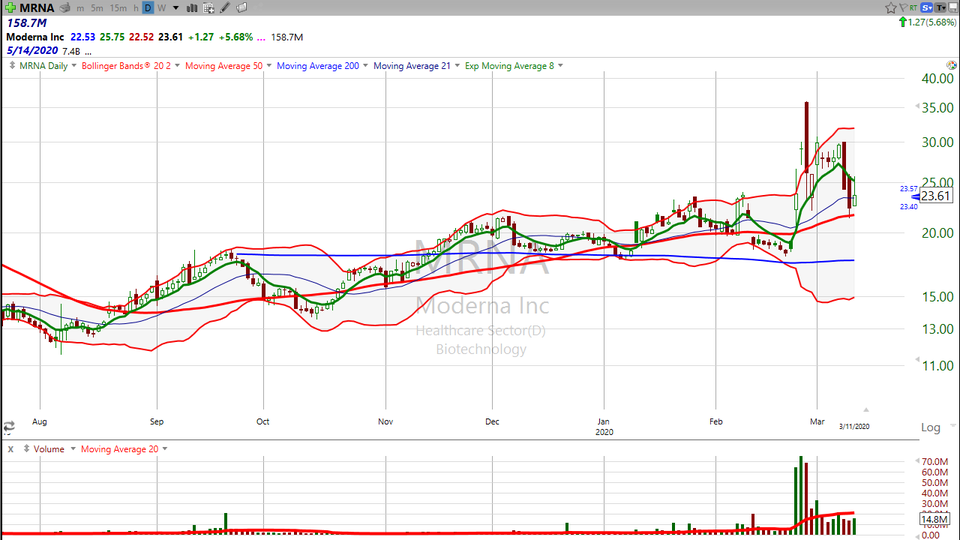Click the Jan 2020 time axis label
The image size is (960, 540).
(x=604, y=427)
